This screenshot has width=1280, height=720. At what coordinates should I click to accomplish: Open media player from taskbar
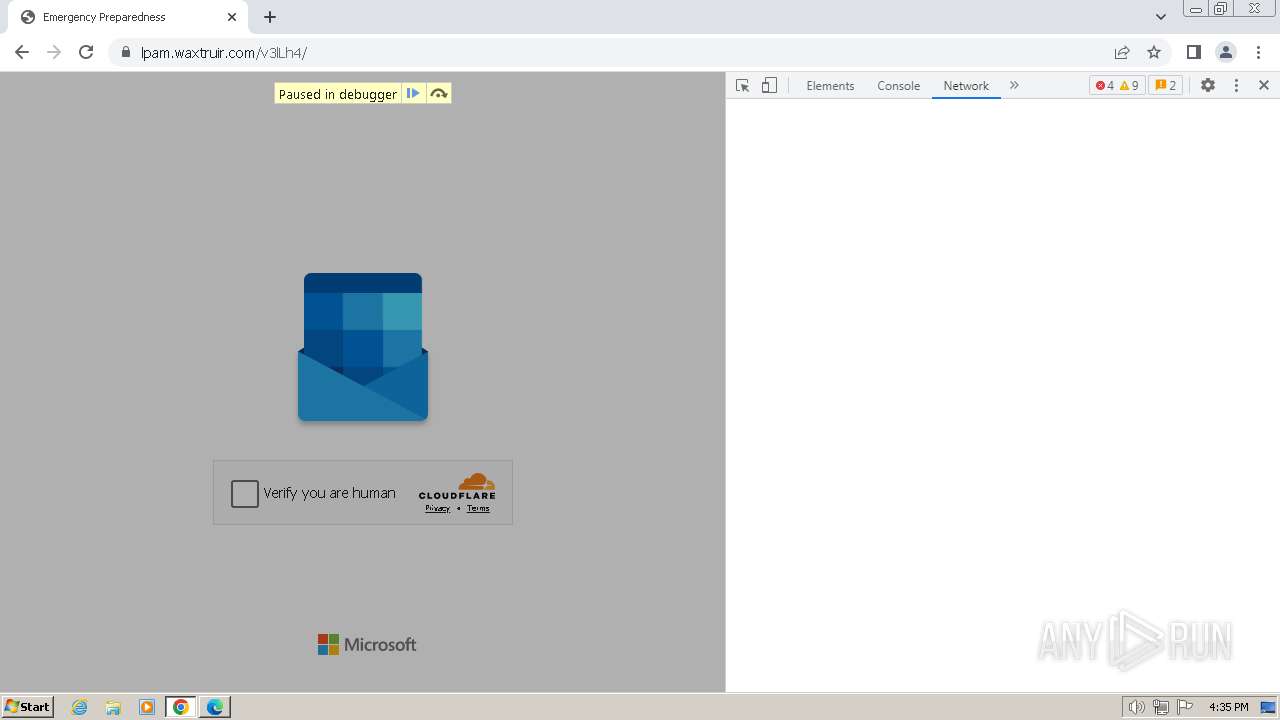point(147,707)
